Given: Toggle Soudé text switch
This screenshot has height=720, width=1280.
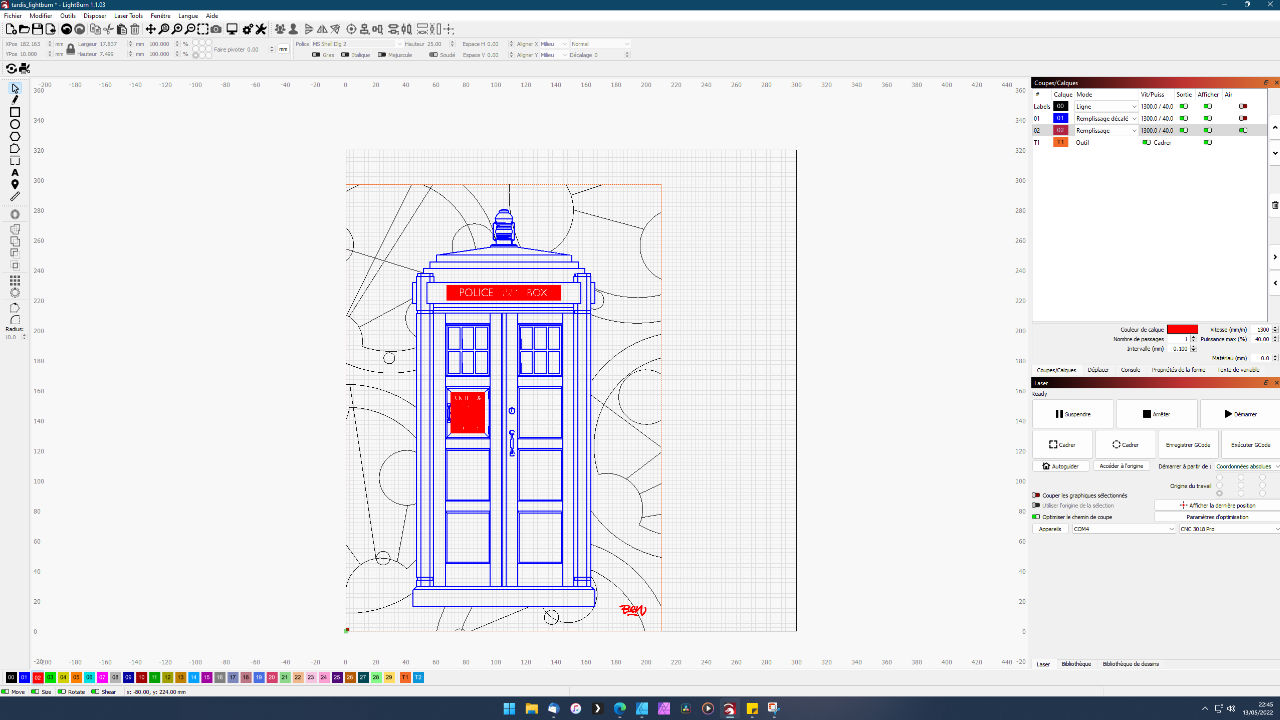Looking at the screenshot, I should pos(434,55).
